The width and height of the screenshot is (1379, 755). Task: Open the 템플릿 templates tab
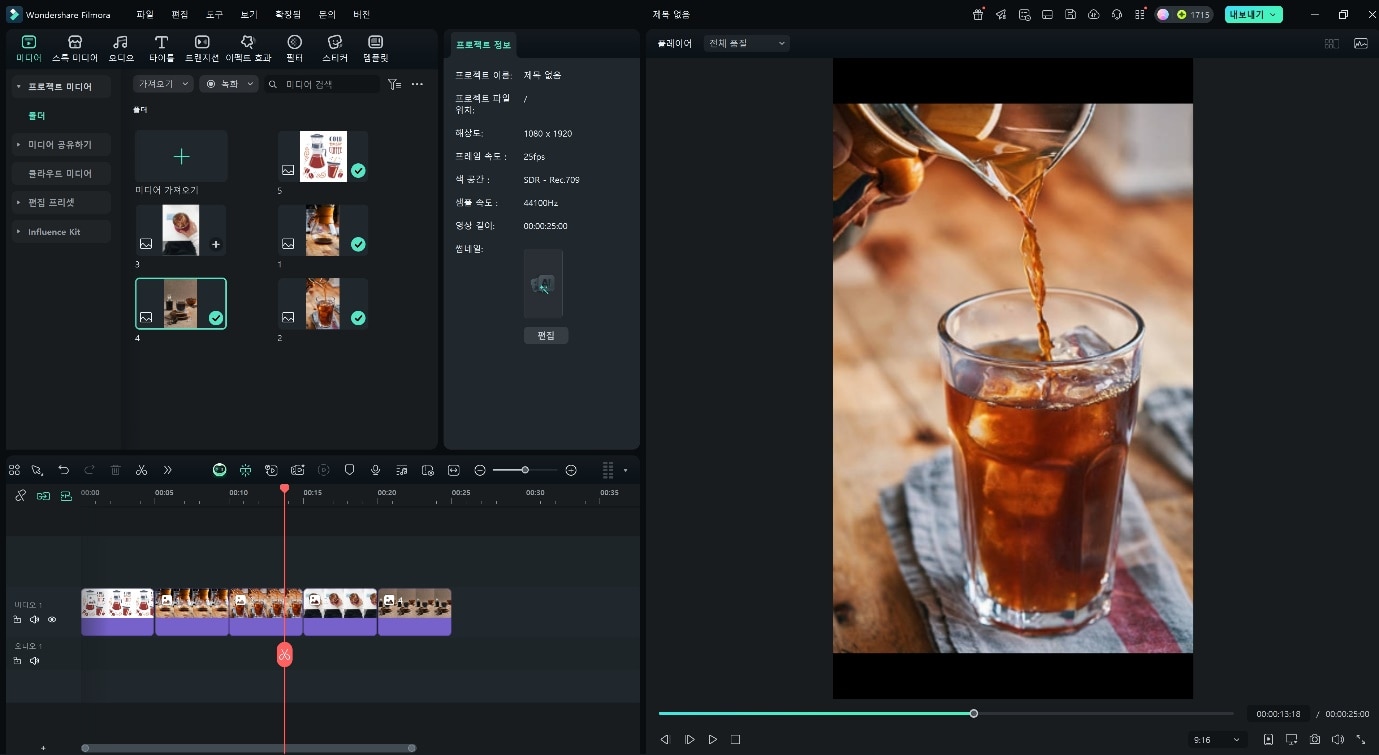click(376, 47)
